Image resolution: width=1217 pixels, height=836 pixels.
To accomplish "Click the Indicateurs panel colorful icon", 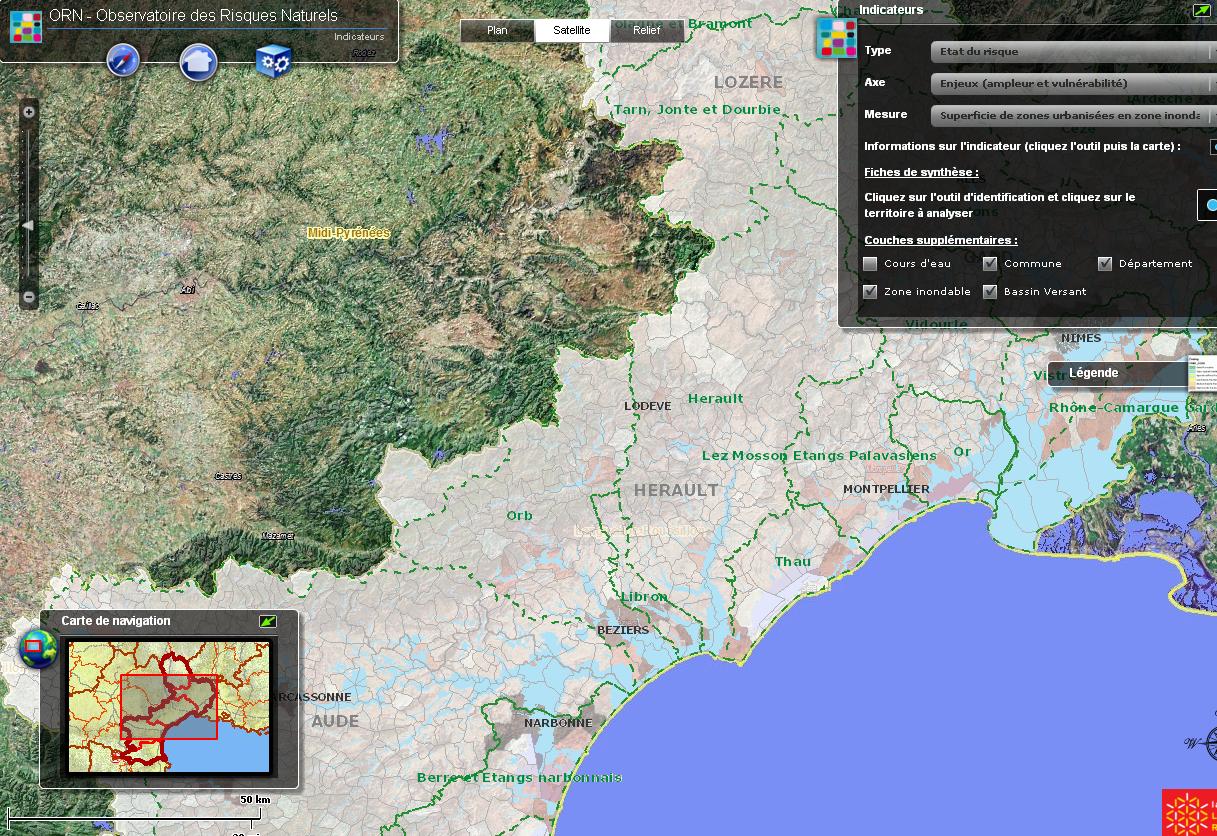I will coord(837,38).
